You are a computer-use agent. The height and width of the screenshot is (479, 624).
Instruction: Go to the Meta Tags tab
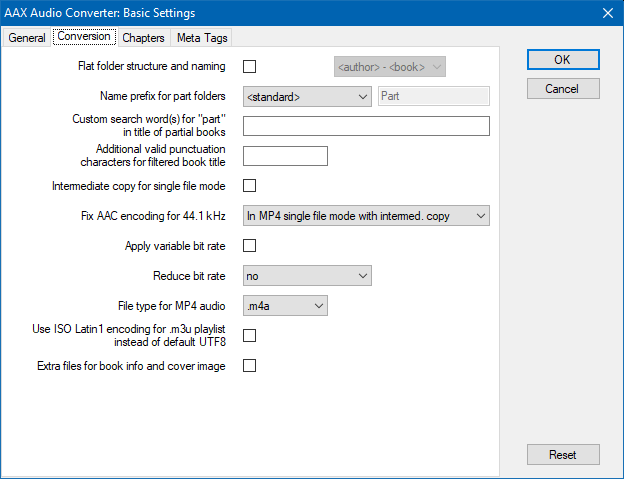(202, 38)
